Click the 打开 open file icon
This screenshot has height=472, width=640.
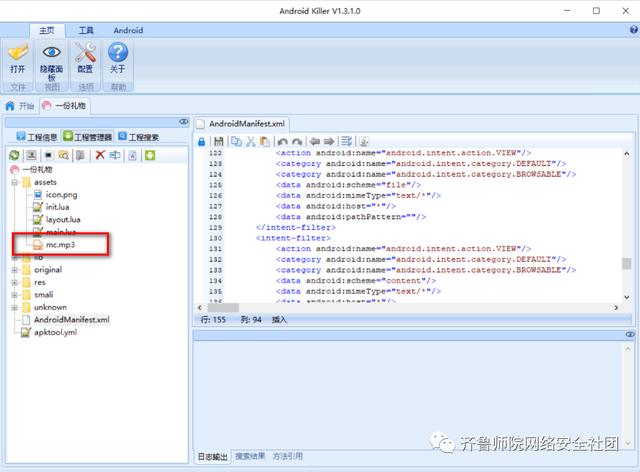[x=18, y=52]
